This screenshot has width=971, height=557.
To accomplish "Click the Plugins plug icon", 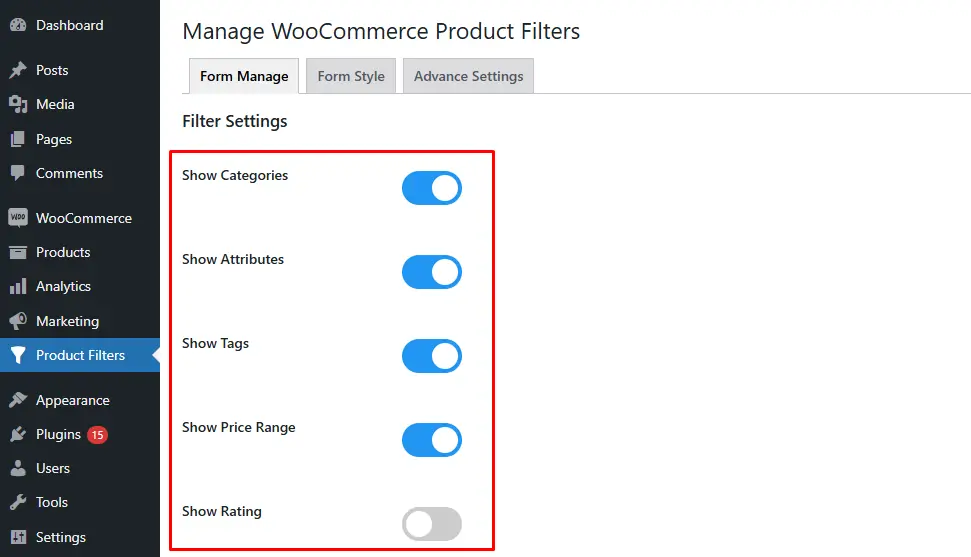I will point(18,434).
